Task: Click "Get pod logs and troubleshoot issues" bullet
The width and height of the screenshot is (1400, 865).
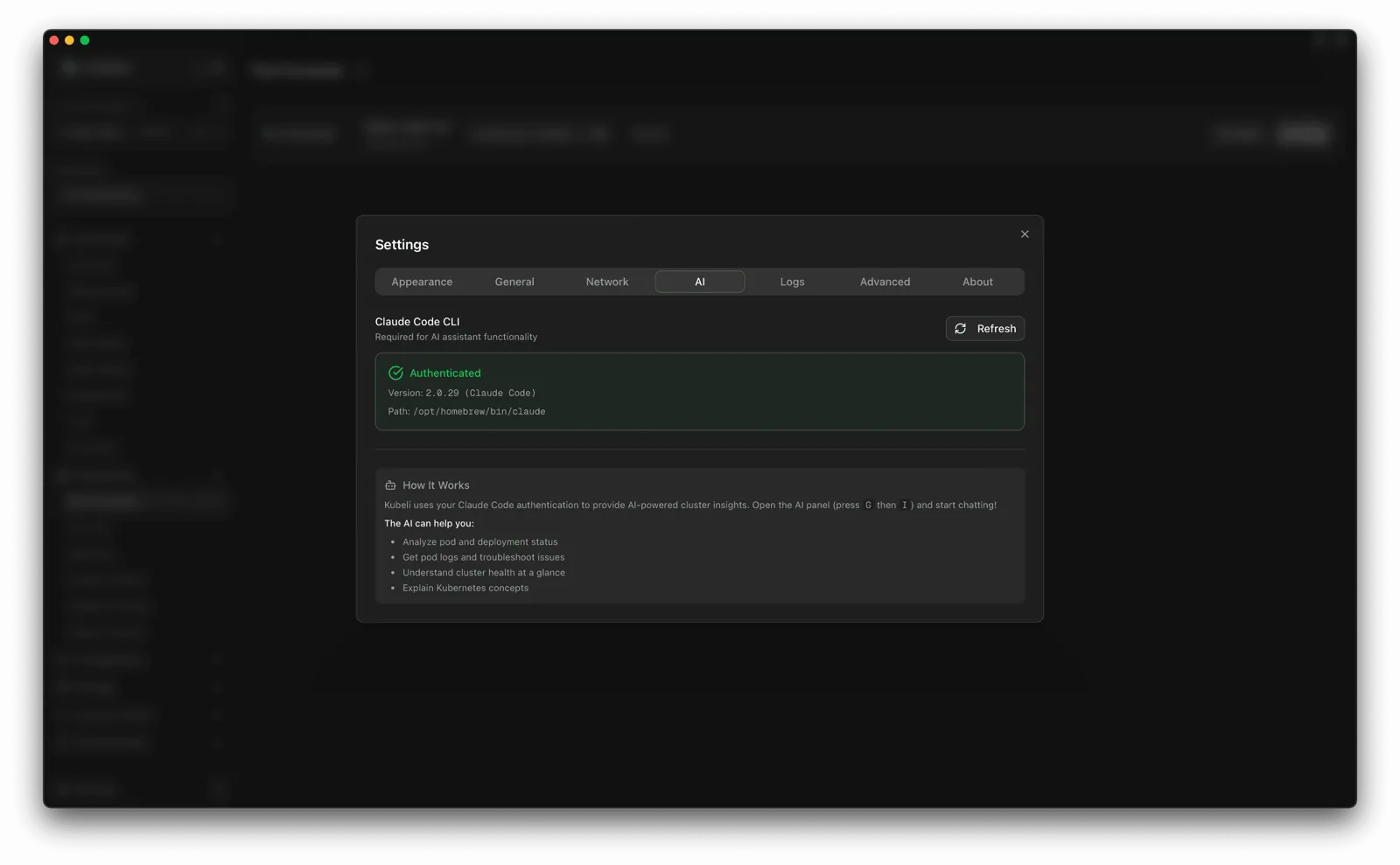Action: point(483,557)
